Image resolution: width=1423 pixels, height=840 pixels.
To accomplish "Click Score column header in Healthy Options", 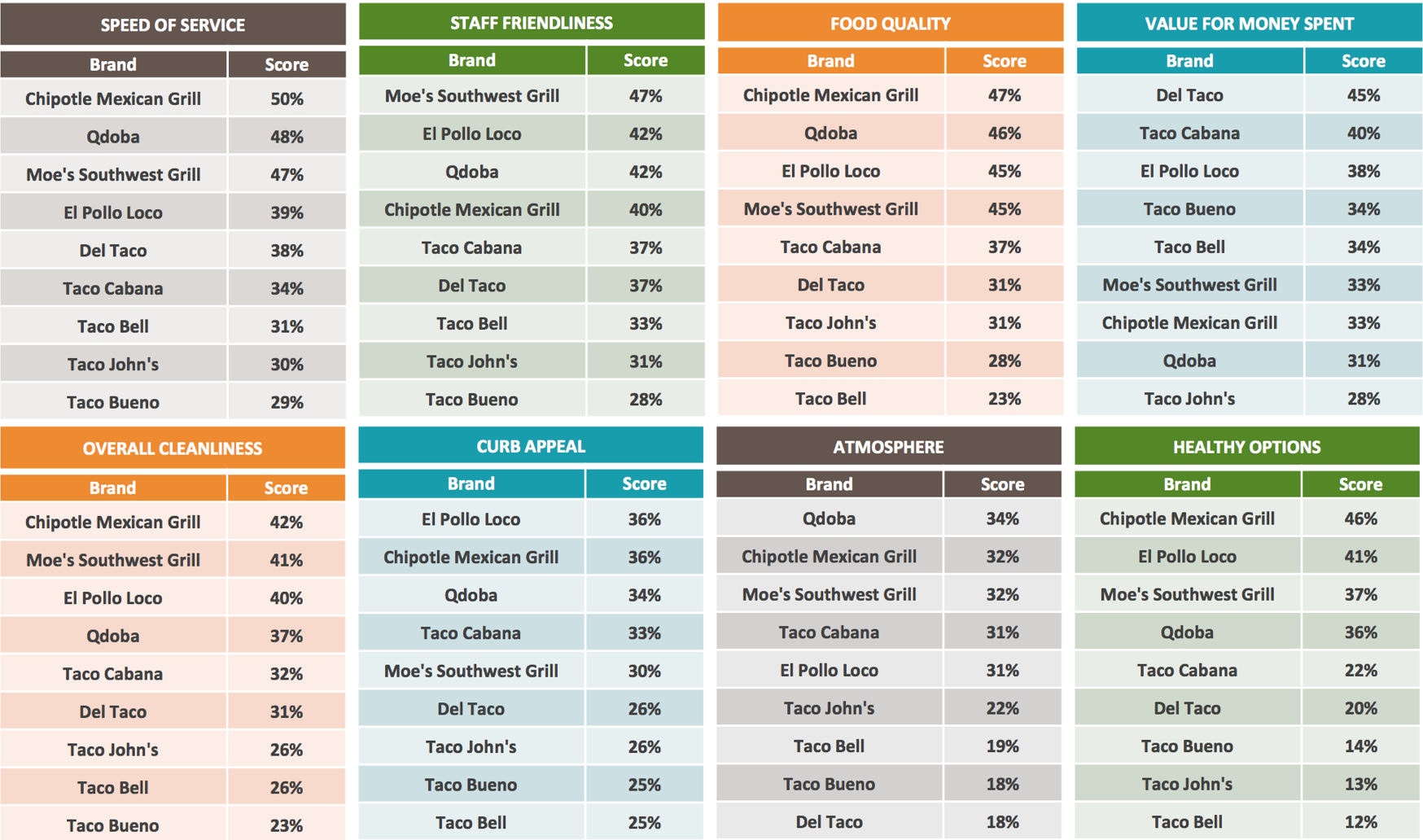I will [x=1360, y=484].
